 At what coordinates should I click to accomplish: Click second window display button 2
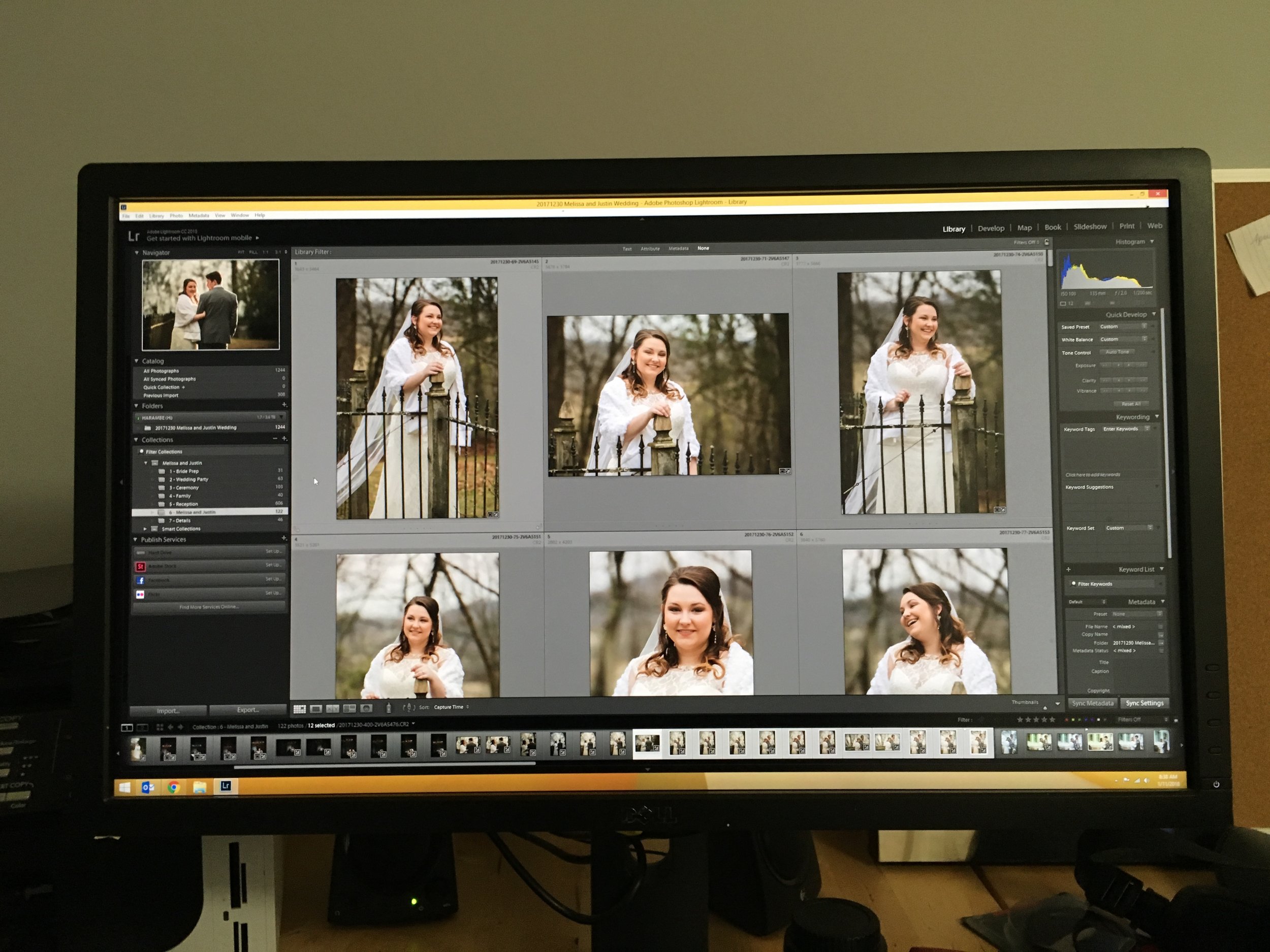142,728
